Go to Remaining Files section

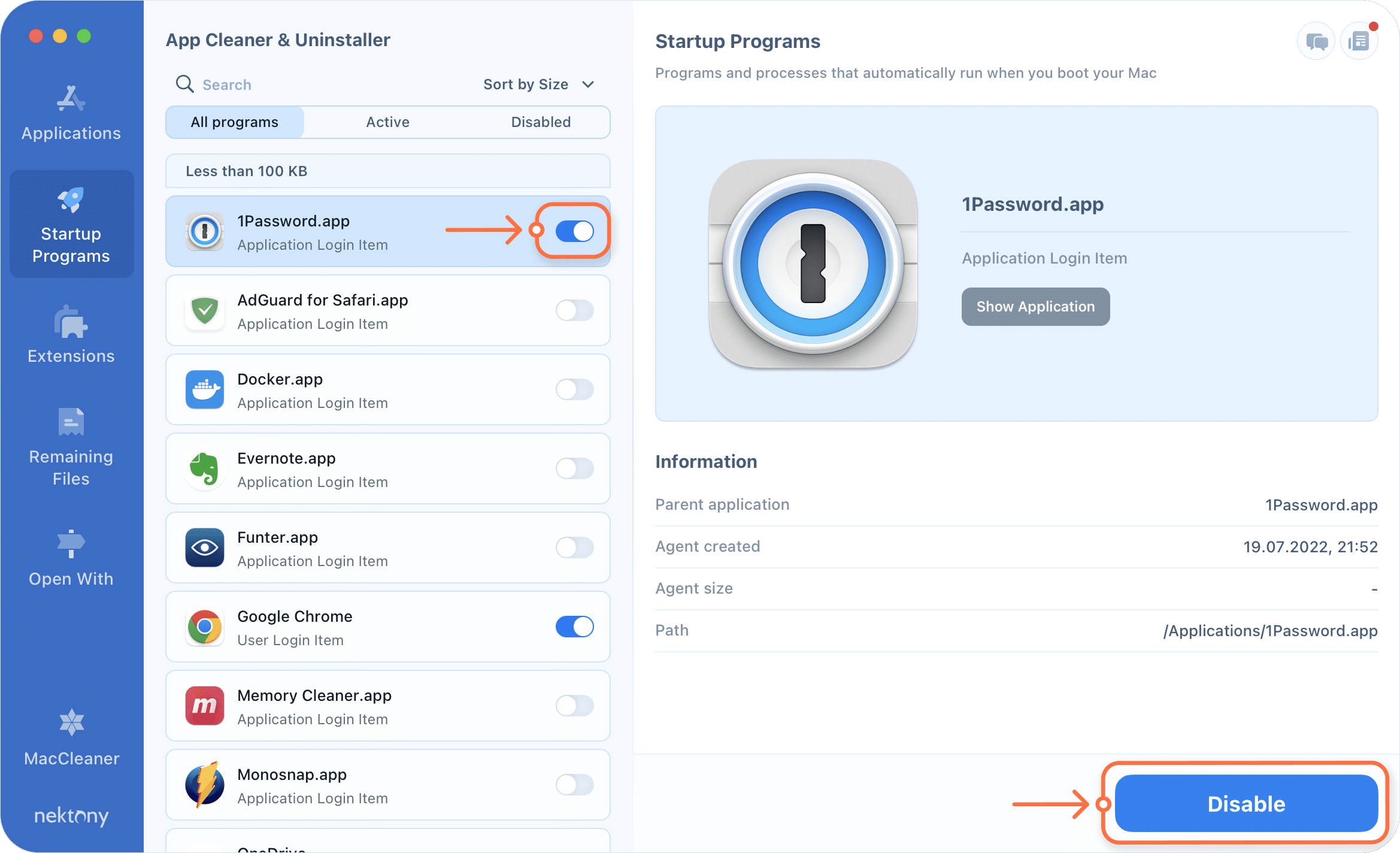click(71, 446)
